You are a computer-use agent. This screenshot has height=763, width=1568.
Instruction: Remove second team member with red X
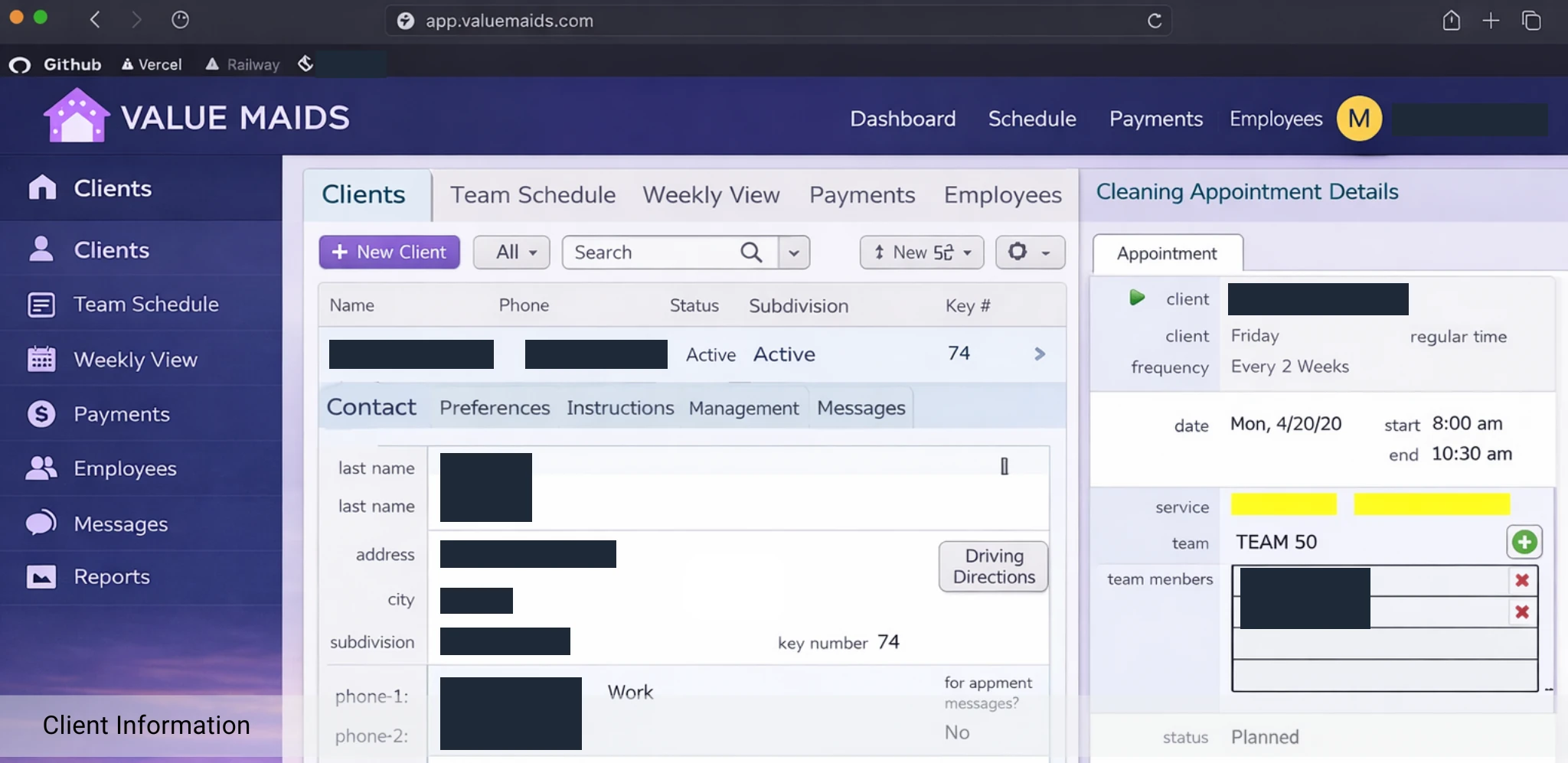tap(1522, 611)
